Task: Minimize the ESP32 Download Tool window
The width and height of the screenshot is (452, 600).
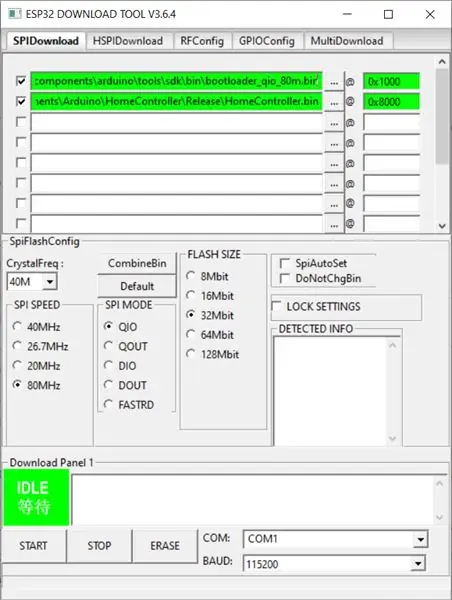Action: click(347, 15)
